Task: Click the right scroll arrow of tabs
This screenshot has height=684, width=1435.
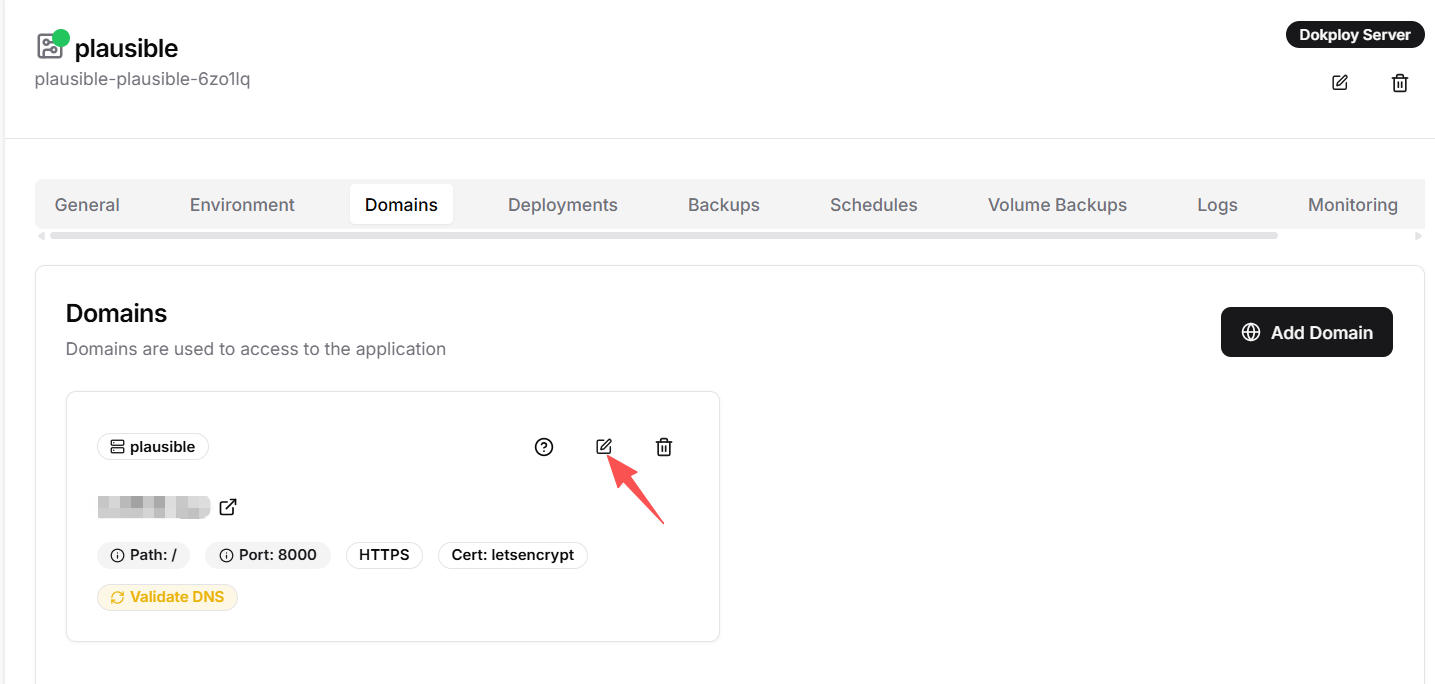Action: 1418,236
